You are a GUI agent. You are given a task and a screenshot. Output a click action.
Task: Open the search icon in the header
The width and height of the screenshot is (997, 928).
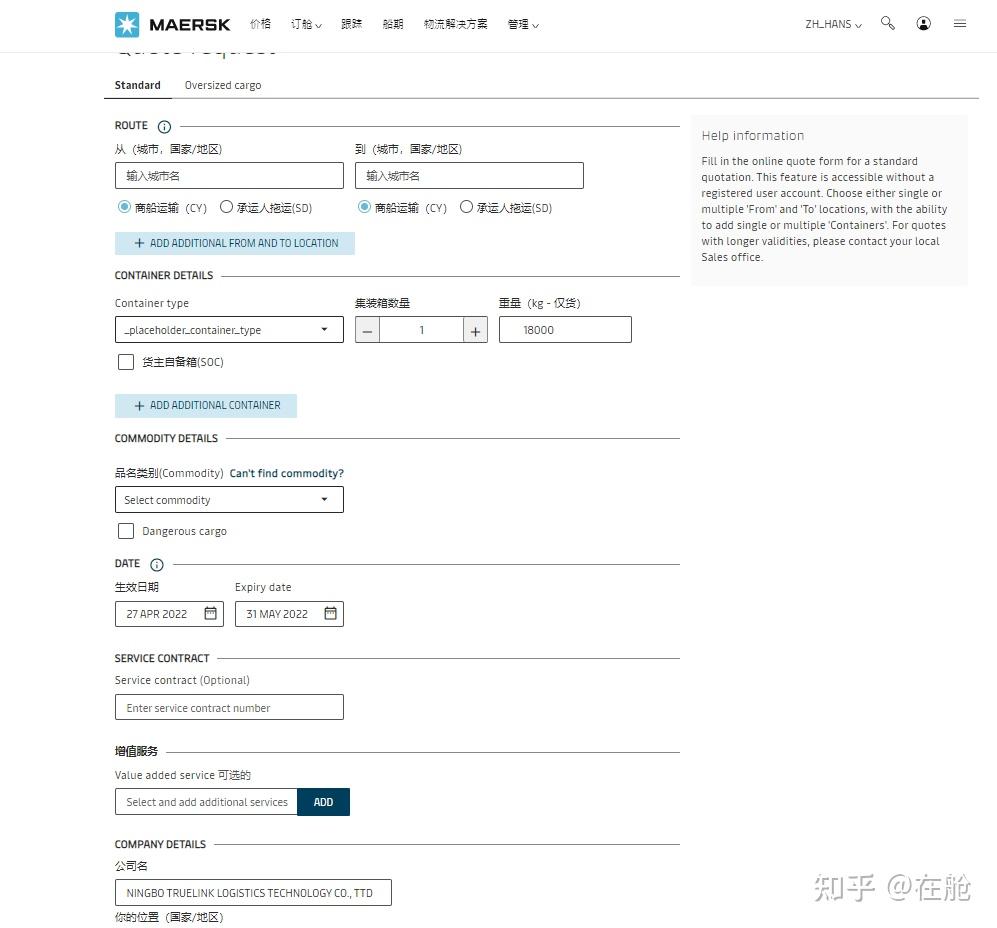(x=887, y=23)
